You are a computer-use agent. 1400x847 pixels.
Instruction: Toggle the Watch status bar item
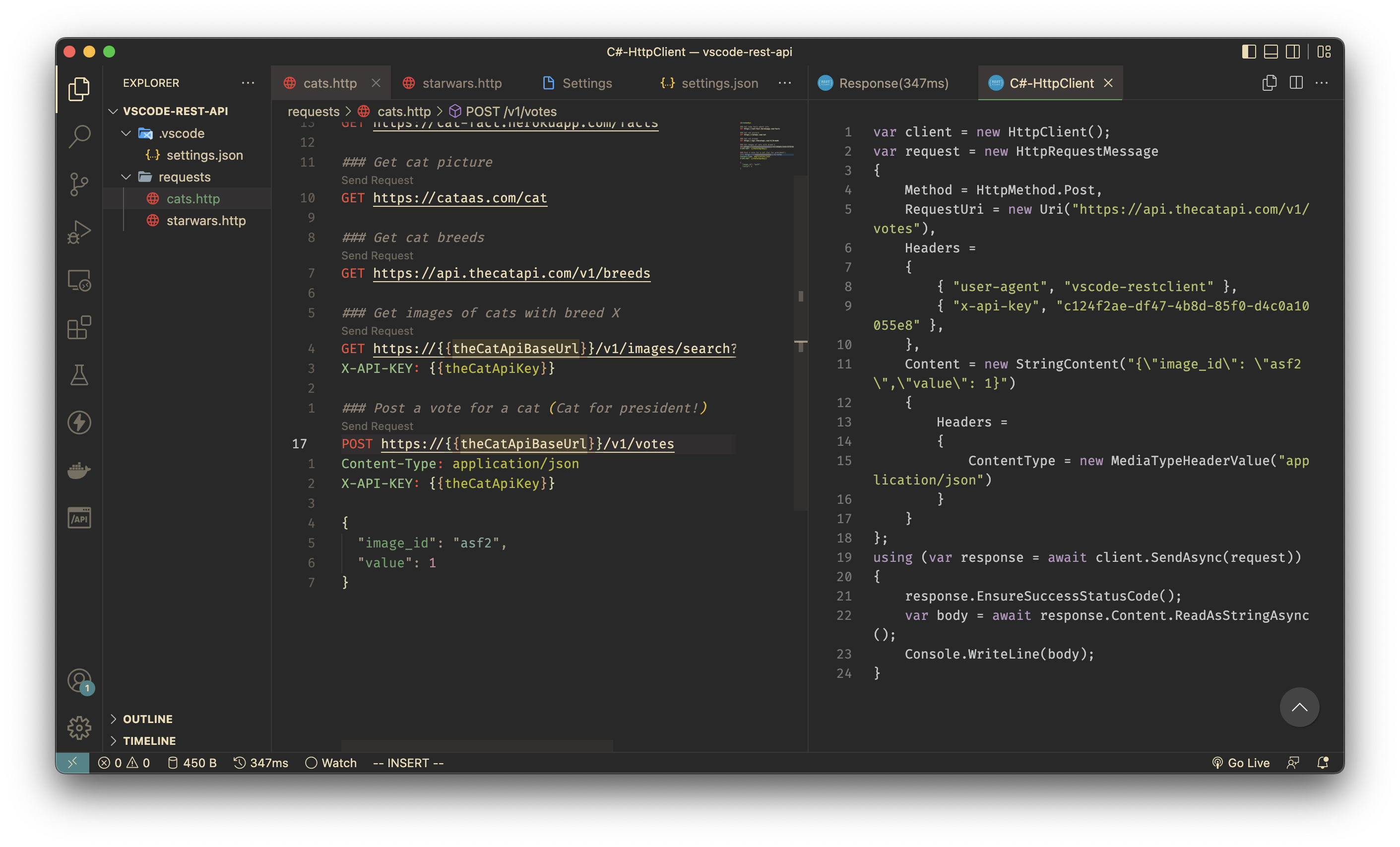[x=331, y=763]
